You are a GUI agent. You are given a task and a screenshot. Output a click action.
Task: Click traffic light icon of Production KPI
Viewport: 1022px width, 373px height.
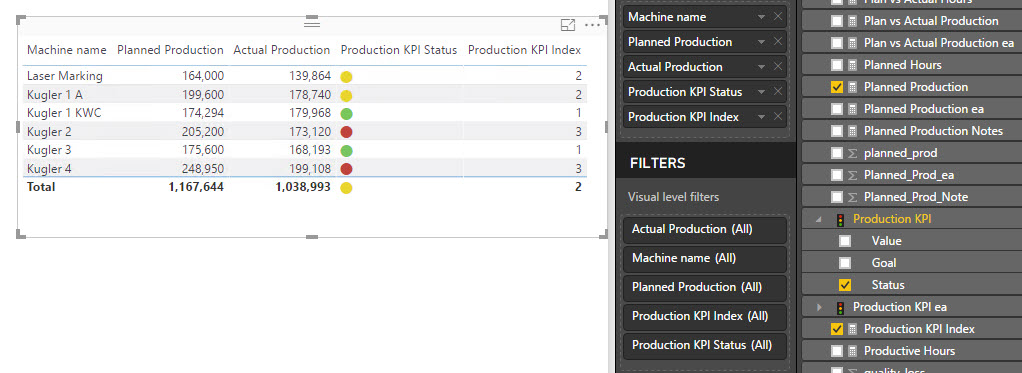pyautogui.click(x=841, y=220)
